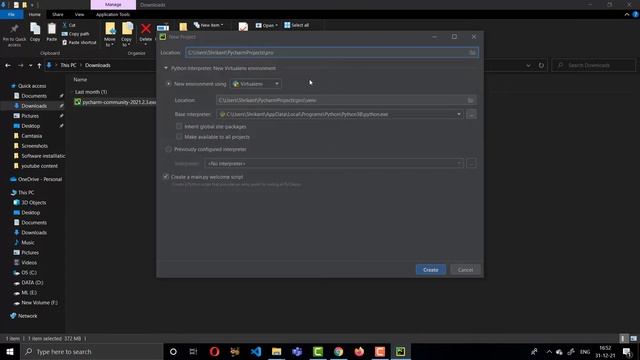The width and height of the screenshot is (640, 360).
Task: Open Visual Studio Code from taskbar
Action: [x=256, y=351]
